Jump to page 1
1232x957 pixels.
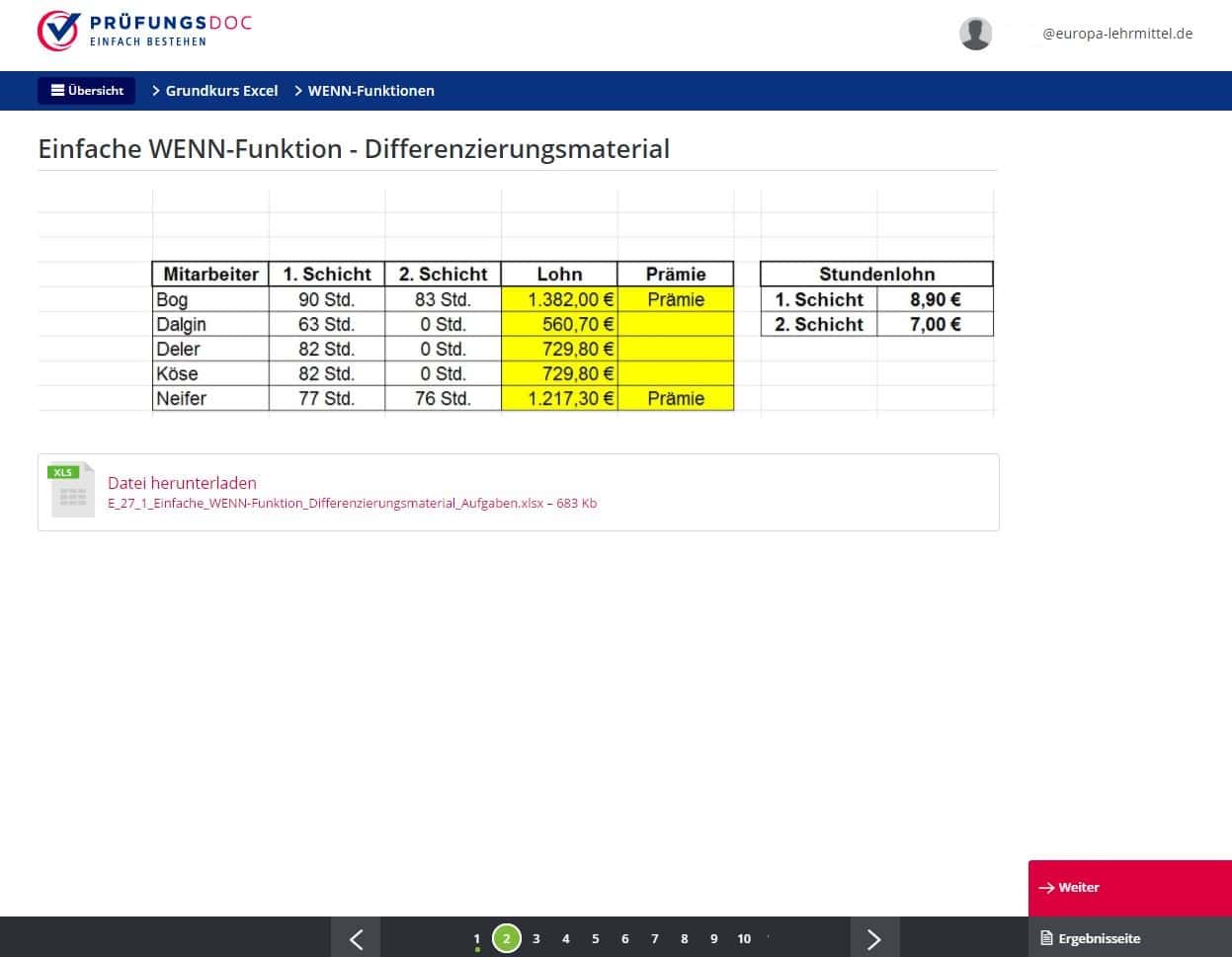pyautogui.click(x=477, y=938)
